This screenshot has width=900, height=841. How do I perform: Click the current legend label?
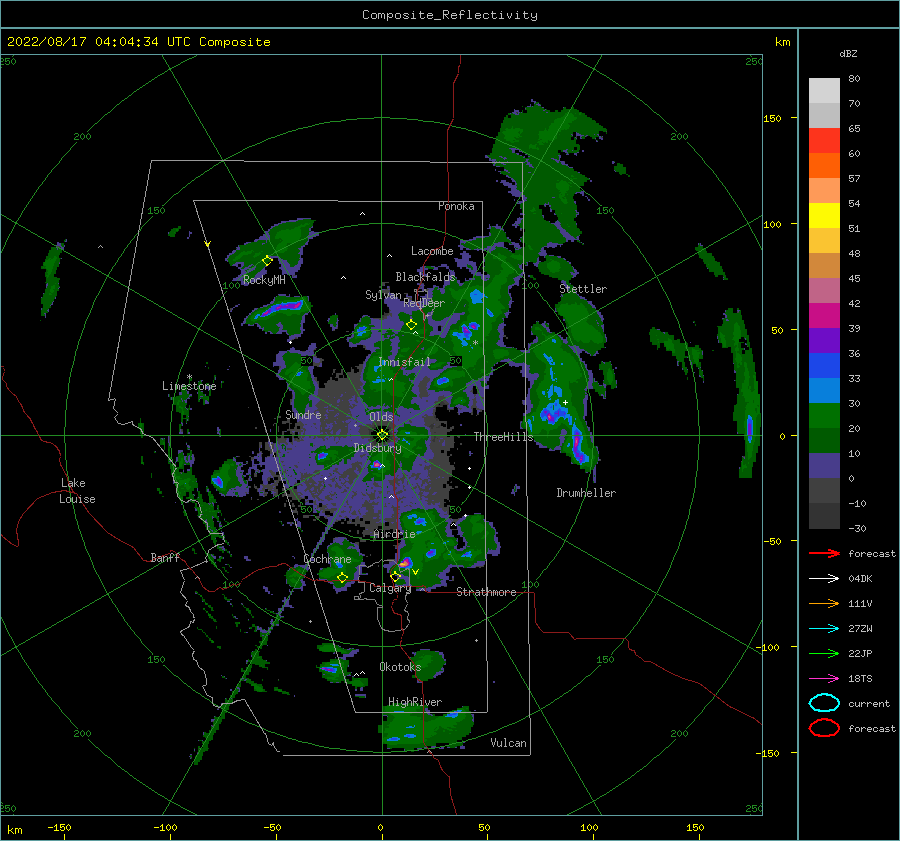coord(869,703)
